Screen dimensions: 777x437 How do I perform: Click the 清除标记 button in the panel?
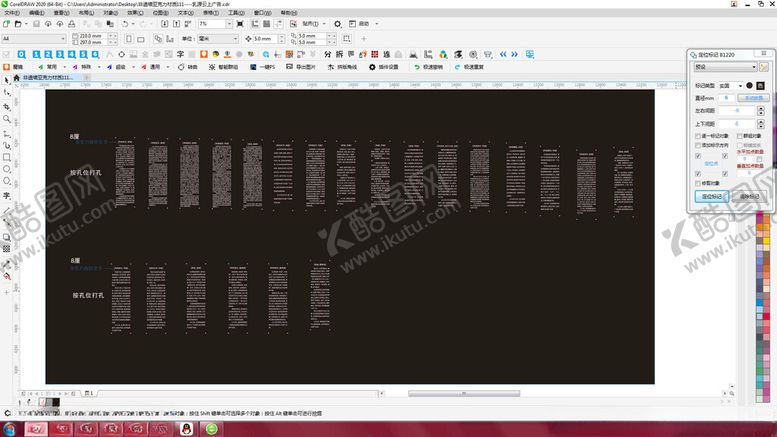click(x=749, y=197)
